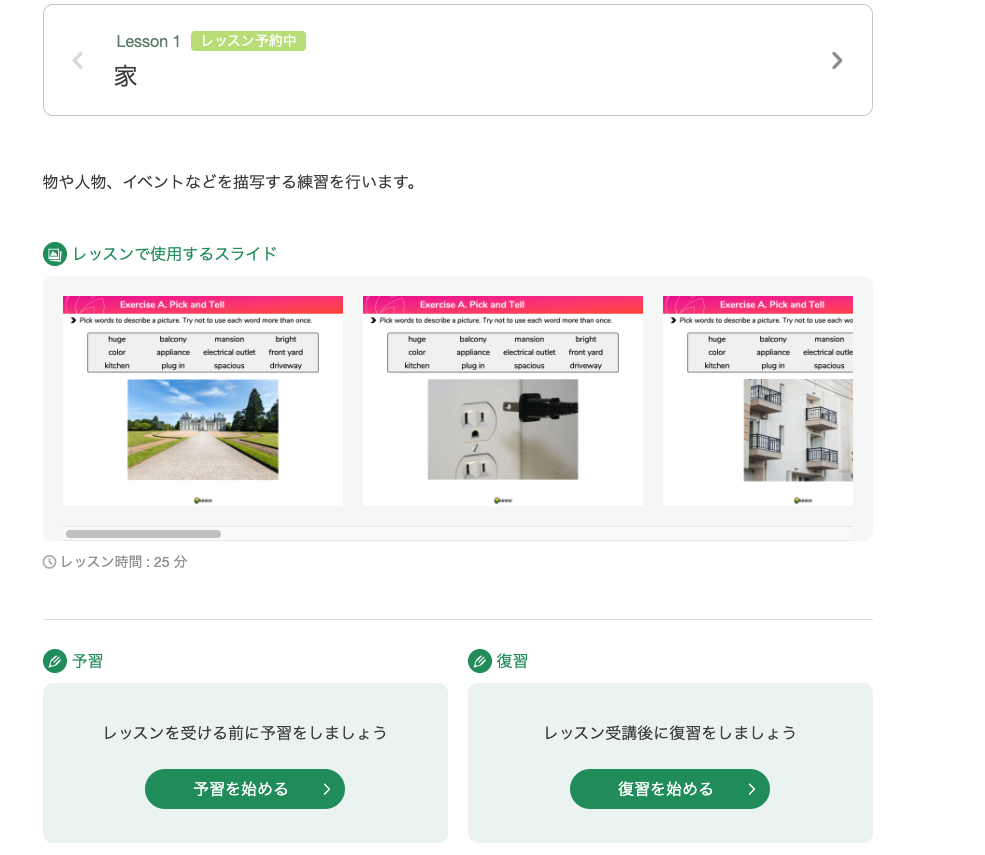Click the arrow on 予習を始める button
Screen dimensions: 985x855
[x=327, y=789]
